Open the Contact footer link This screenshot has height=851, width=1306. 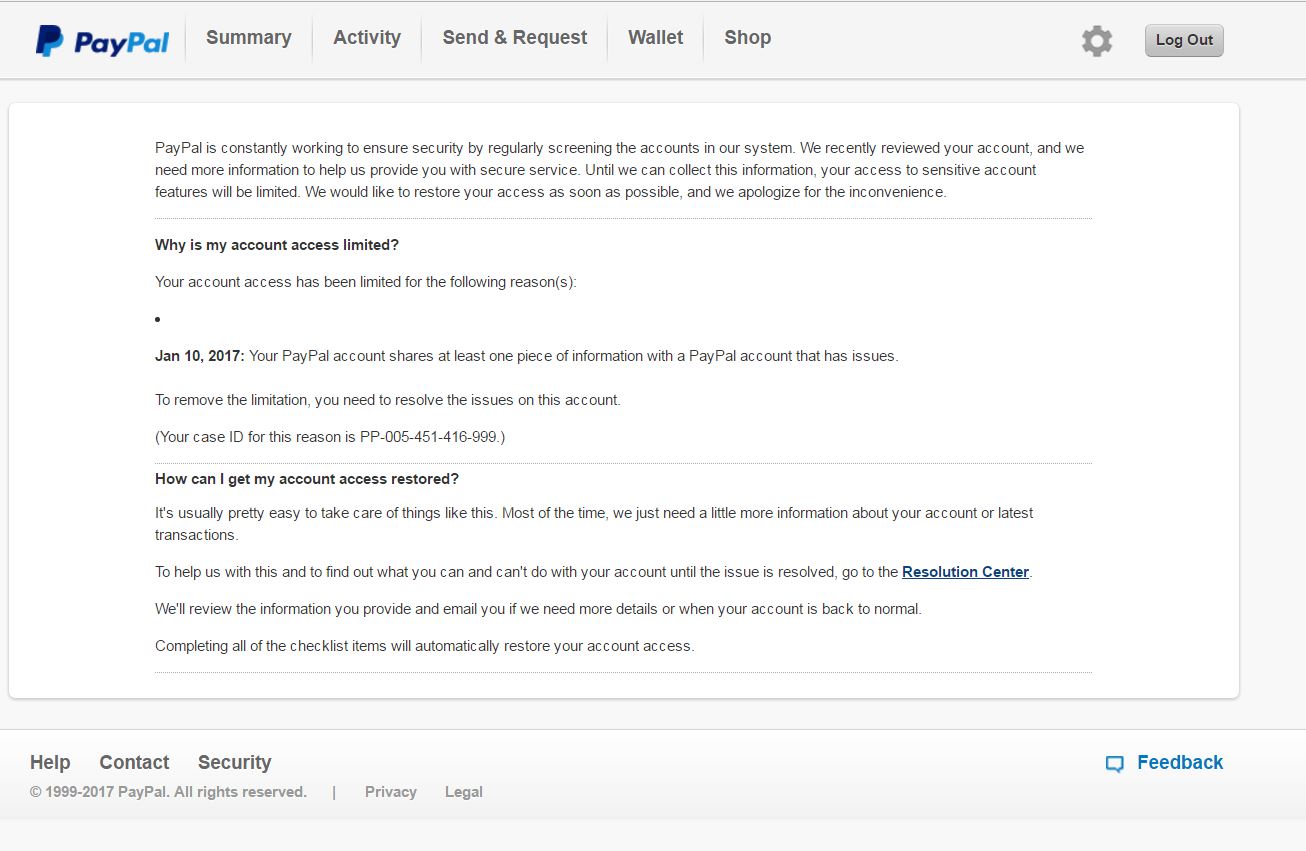[134, 762]
